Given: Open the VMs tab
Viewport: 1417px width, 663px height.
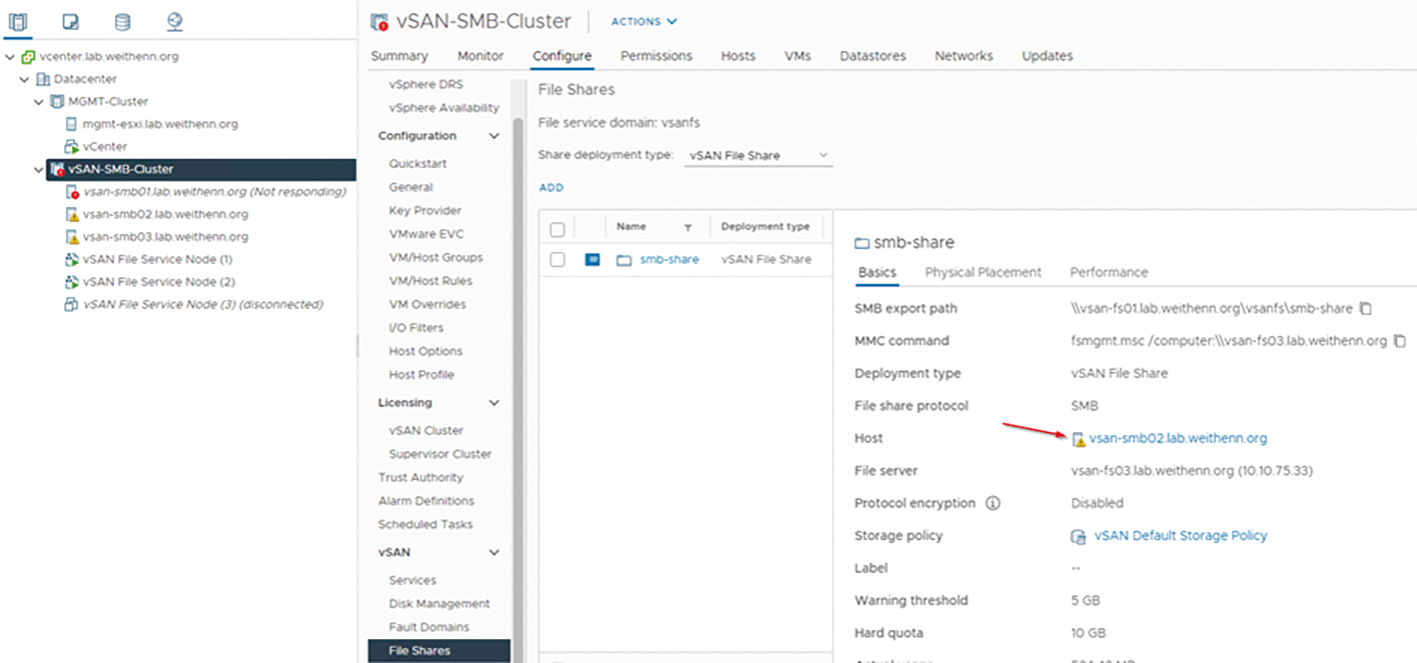Looking at the screenshot, I should click(798, 56).
